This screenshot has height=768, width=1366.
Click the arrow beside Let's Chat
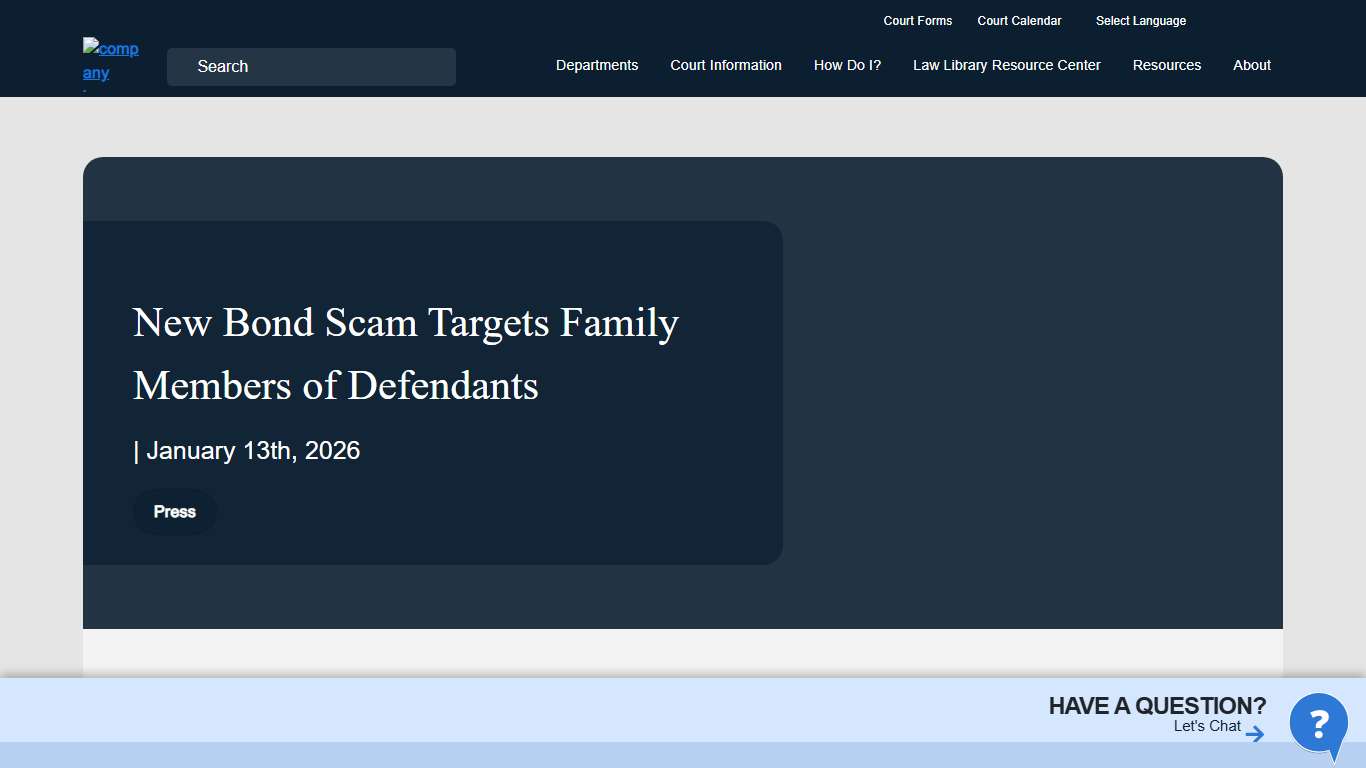(x=1254, y=732)
